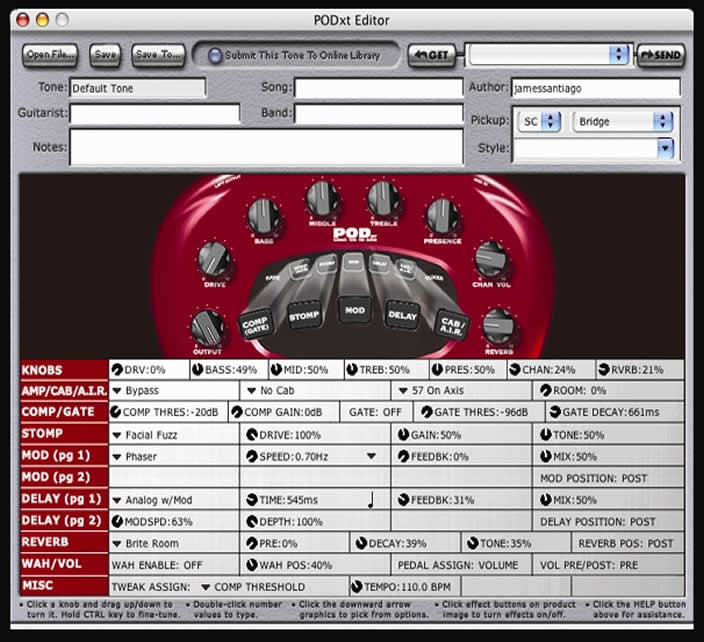This screenshot has width=704, height=642.
Task: Open the mod speed note-value dropdown arrow
Action: 371,456
